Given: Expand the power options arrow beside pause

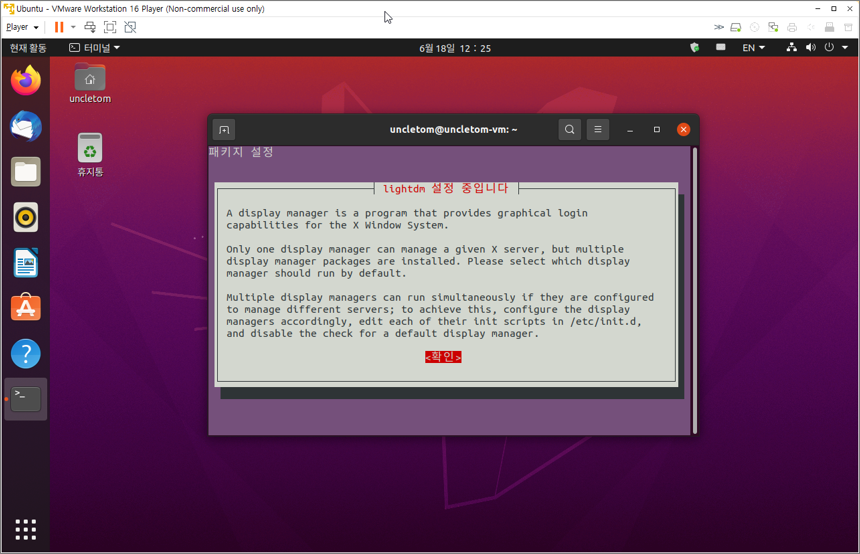Looking at the screenshot, I should [73, 27].
